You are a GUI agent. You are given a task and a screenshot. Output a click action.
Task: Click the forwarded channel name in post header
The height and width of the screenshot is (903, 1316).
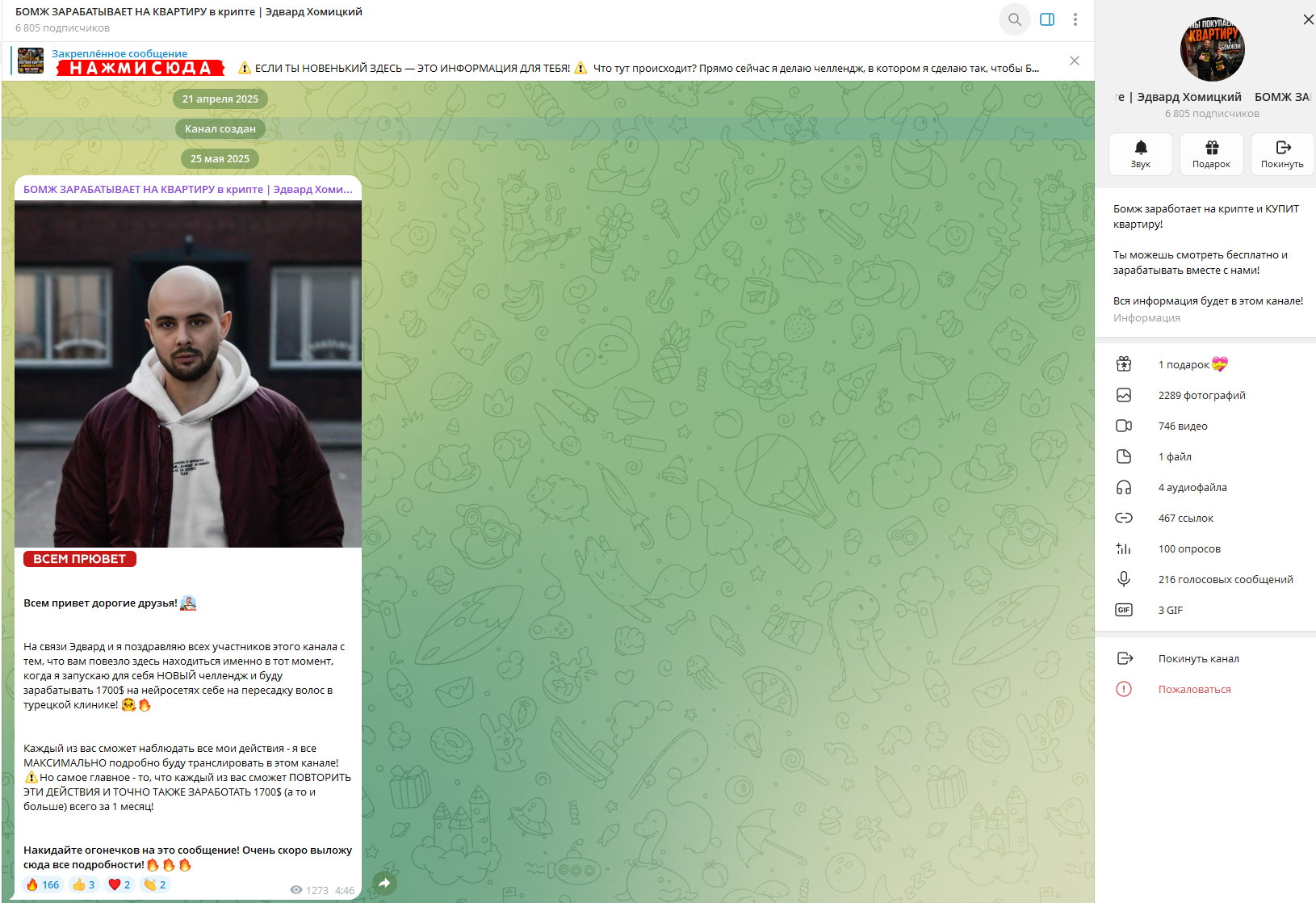(188, 189)
